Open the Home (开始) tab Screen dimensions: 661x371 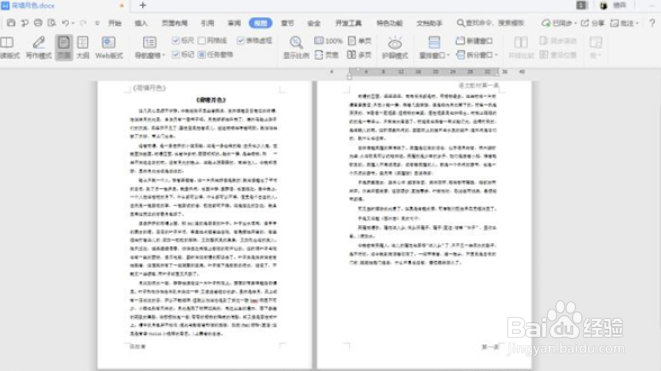click(115, 23)
